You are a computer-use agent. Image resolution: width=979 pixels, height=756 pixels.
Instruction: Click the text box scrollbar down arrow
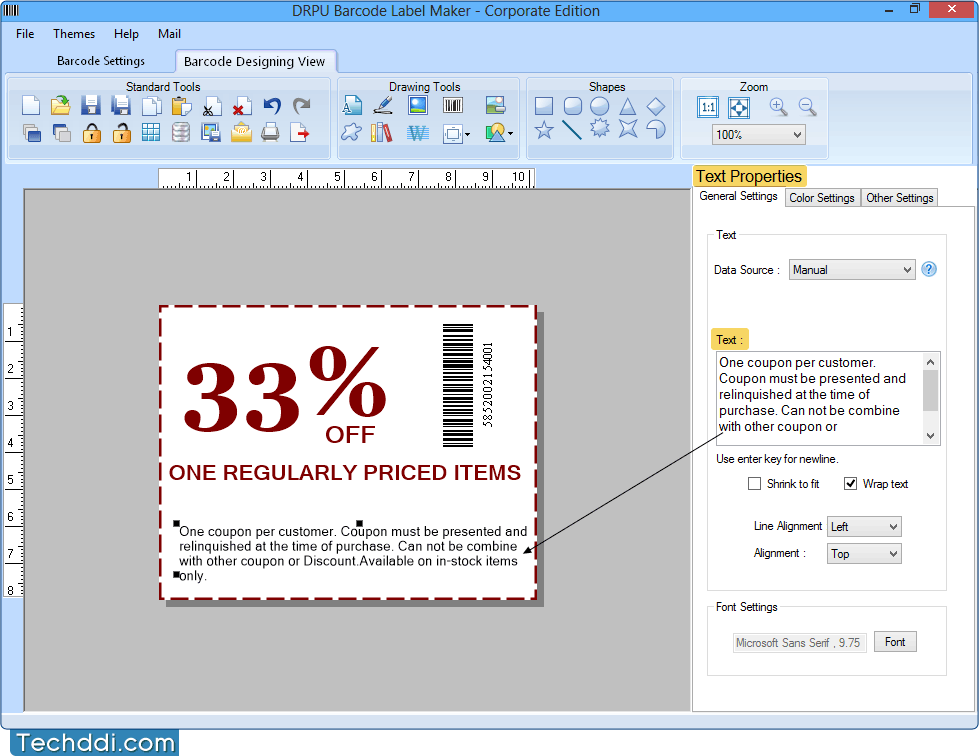point(930,436)
